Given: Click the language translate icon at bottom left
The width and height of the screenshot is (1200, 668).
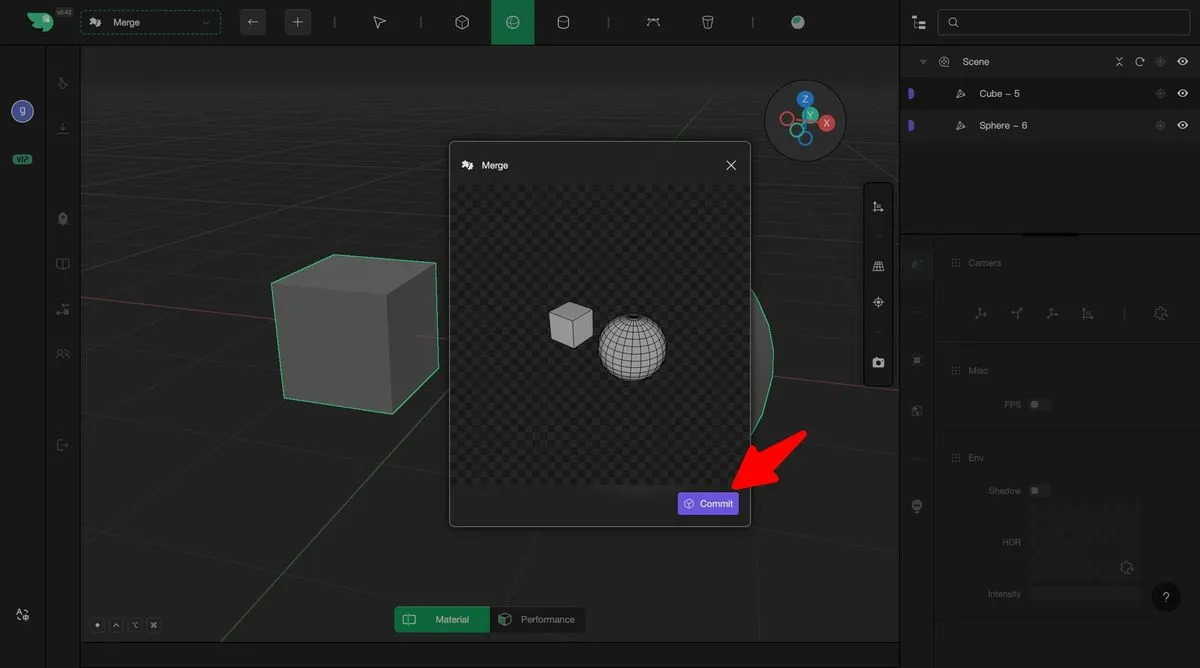Looking at the screenshot, I should (22, 615).
